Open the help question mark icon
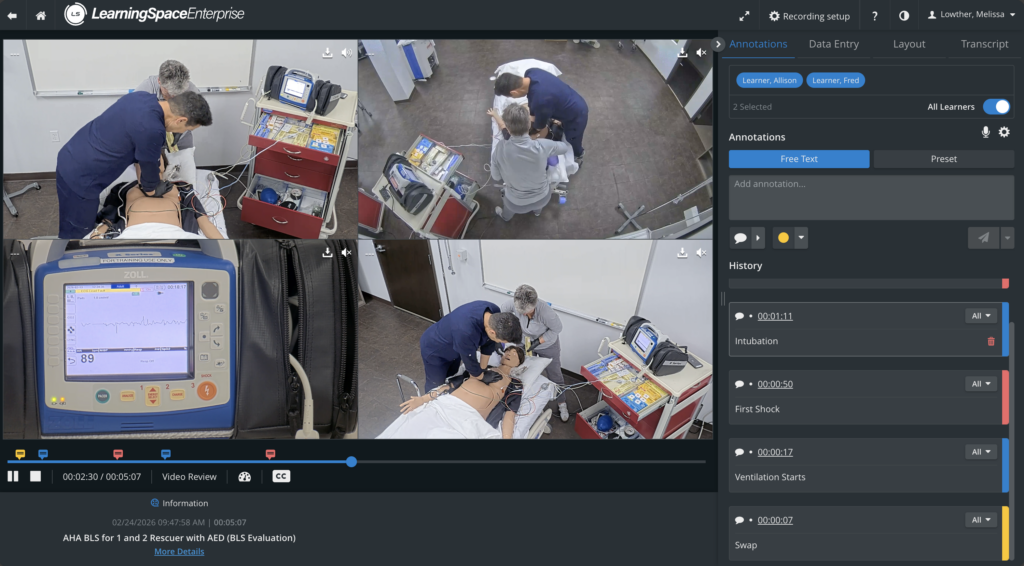Viewport: 1024px width, 566px height. click(874, 16)
